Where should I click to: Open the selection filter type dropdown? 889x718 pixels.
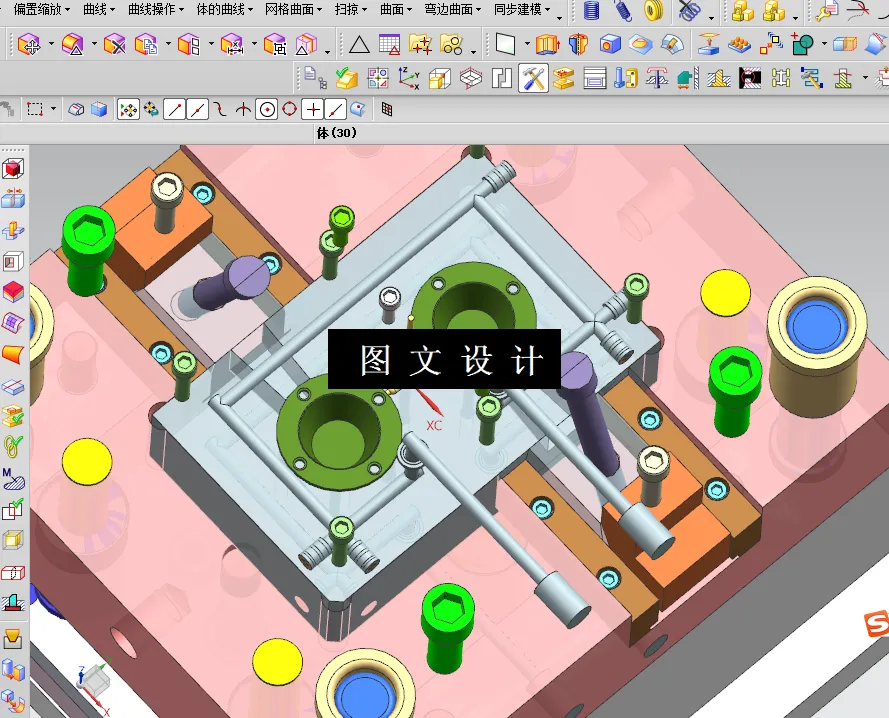[52, 110]
